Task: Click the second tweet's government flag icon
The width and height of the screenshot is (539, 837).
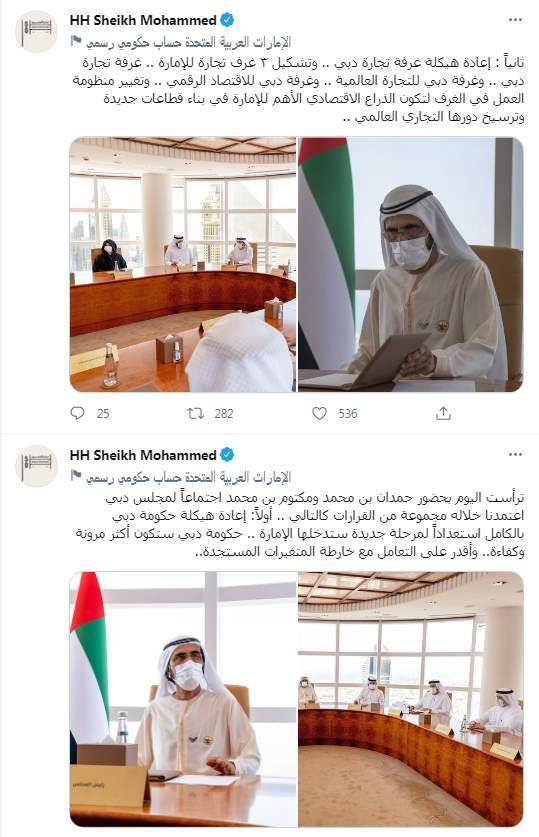Action: tap(76, 475)
